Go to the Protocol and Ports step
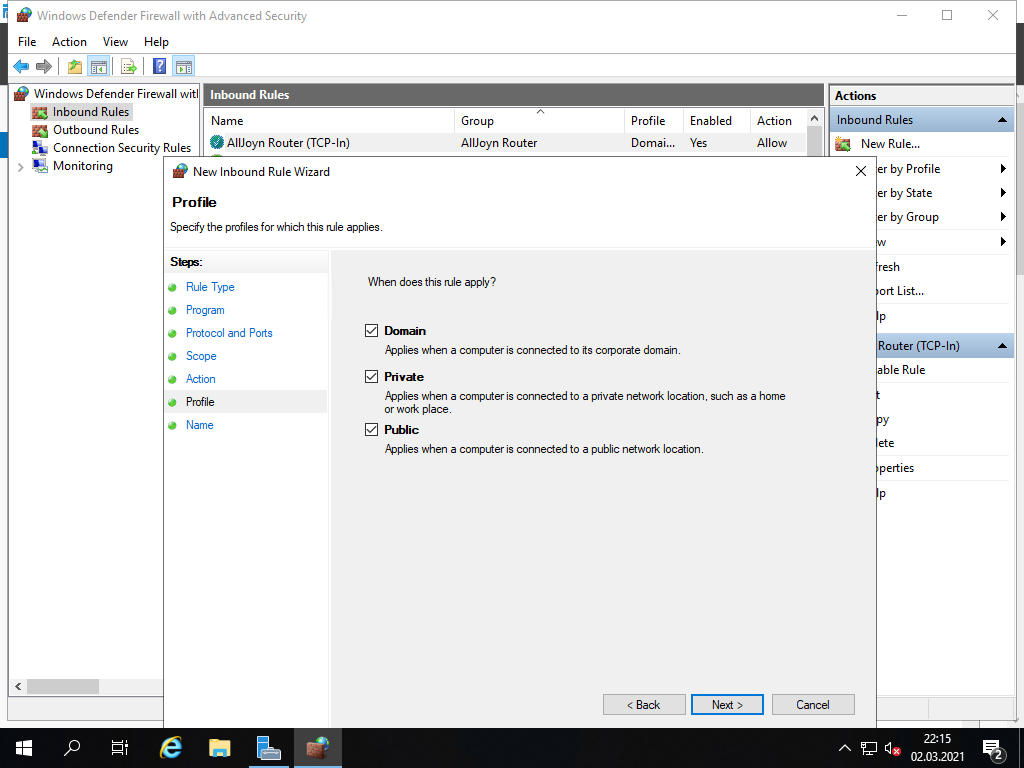 coord(229,333)
